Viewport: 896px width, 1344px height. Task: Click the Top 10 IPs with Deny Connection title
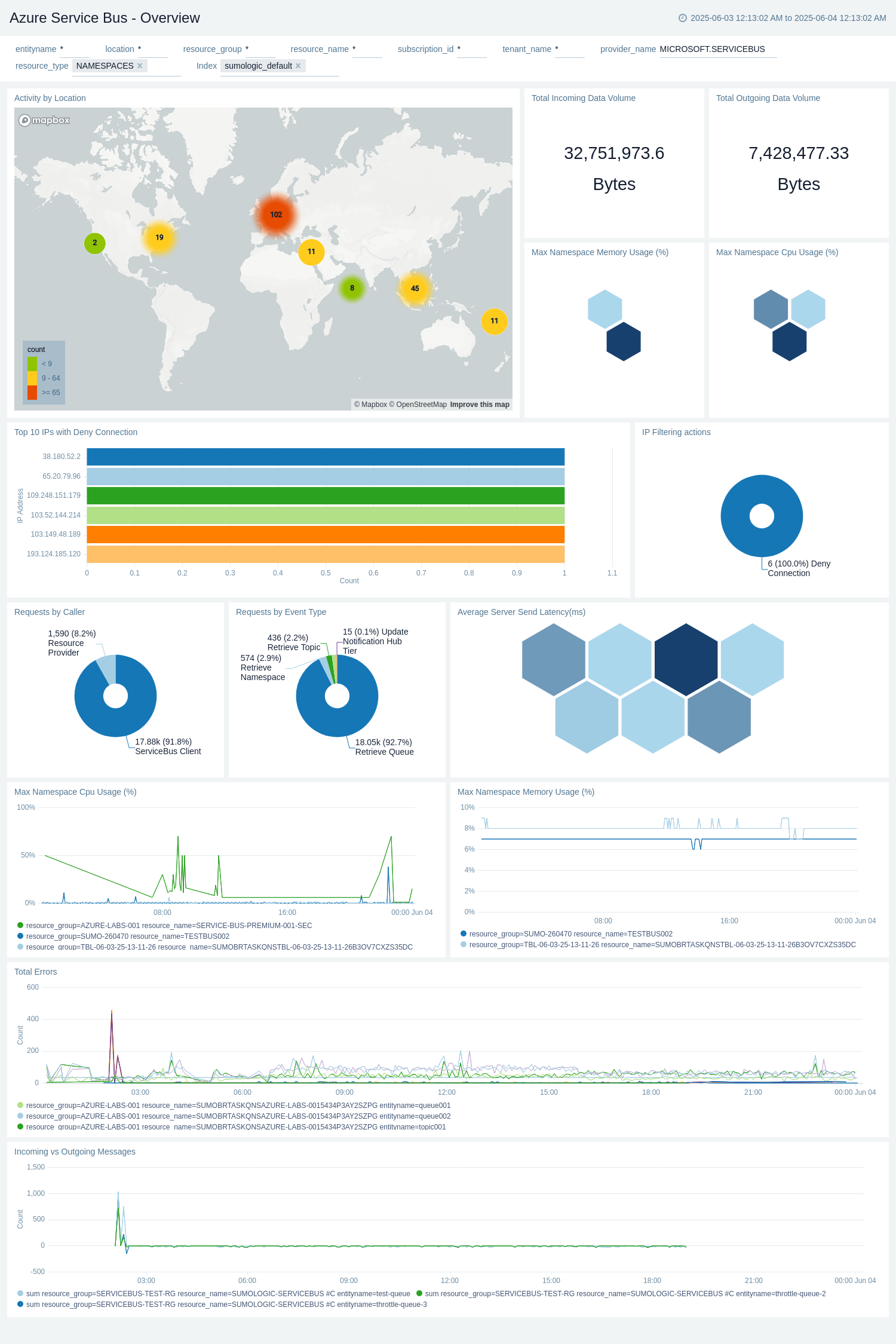pyautogui.click(x=76, y=432)
